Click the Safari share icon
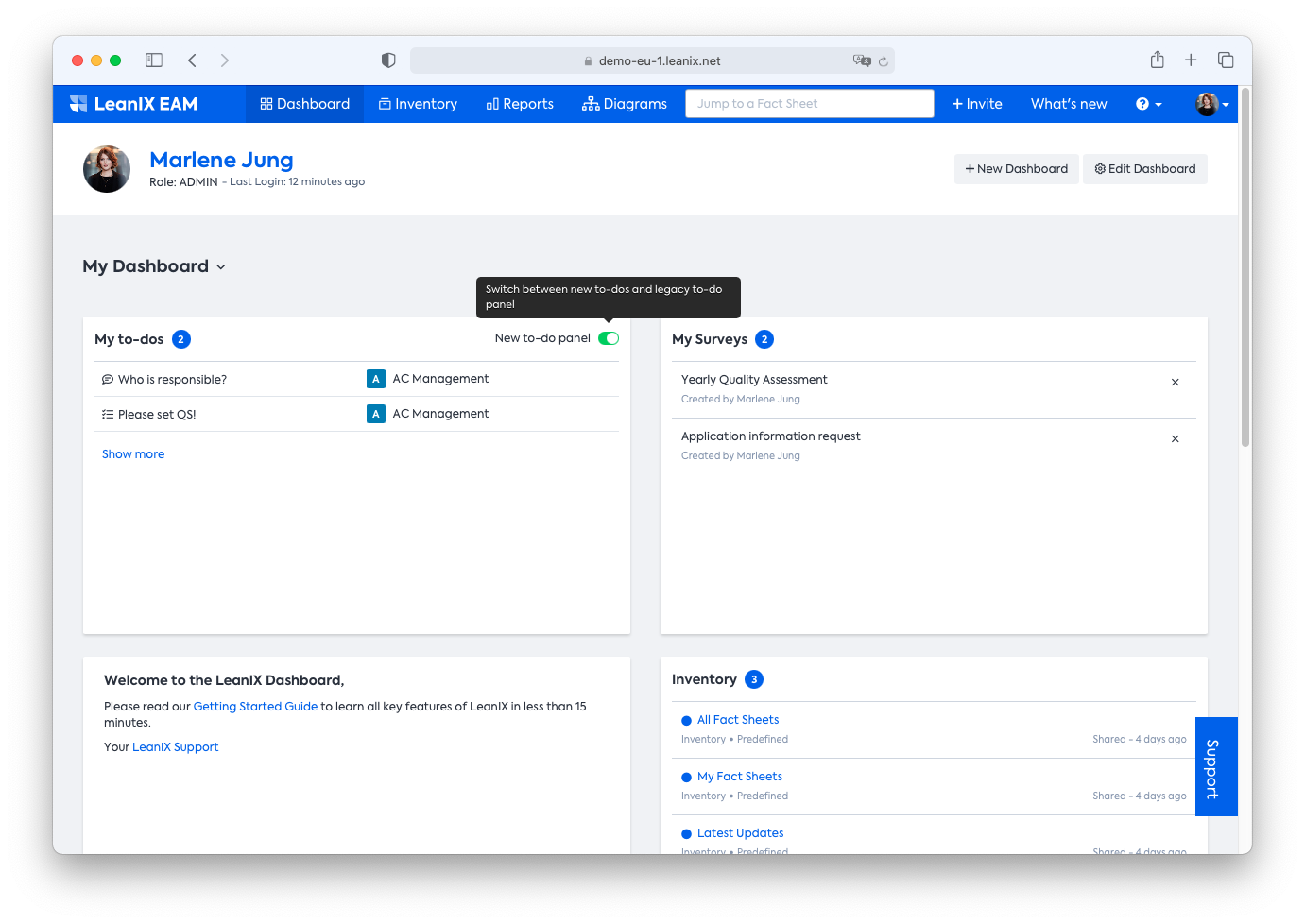Image resolution: width=1305 pixels, height=924 pixels. [1158, 60]
